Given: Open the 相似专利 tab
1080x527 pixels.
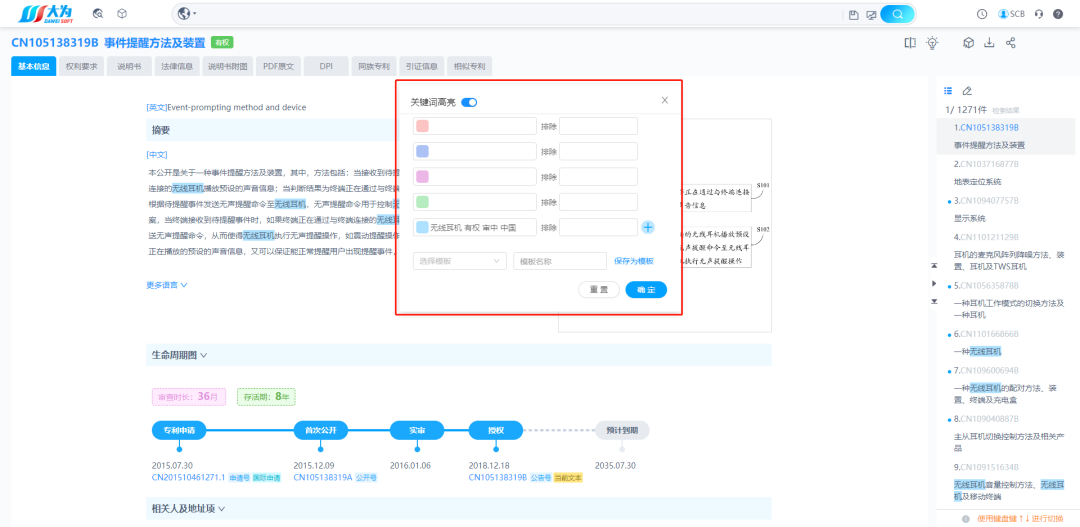Looking at the screenshot, I should point(470,67).
